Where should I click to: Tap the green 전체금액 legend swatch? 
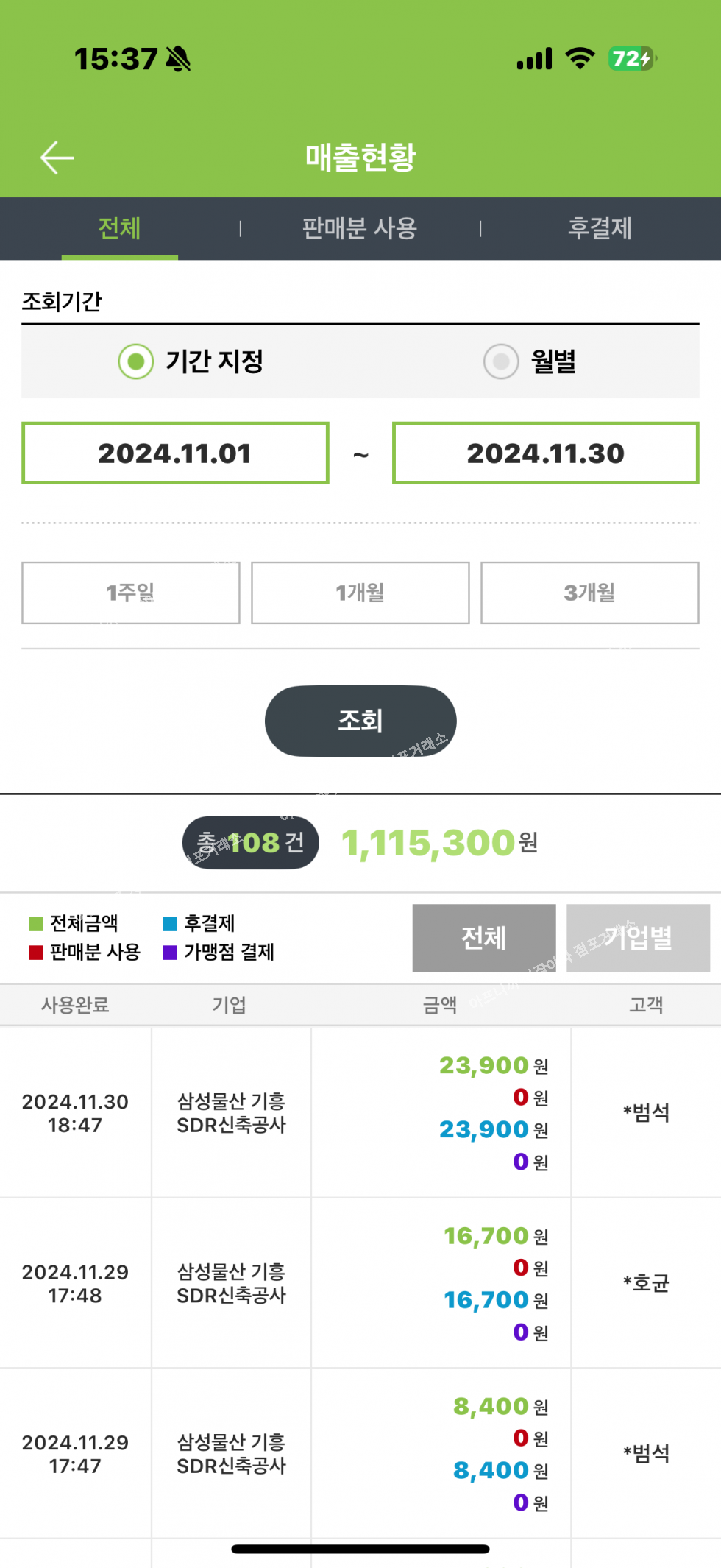pos(35,924)
